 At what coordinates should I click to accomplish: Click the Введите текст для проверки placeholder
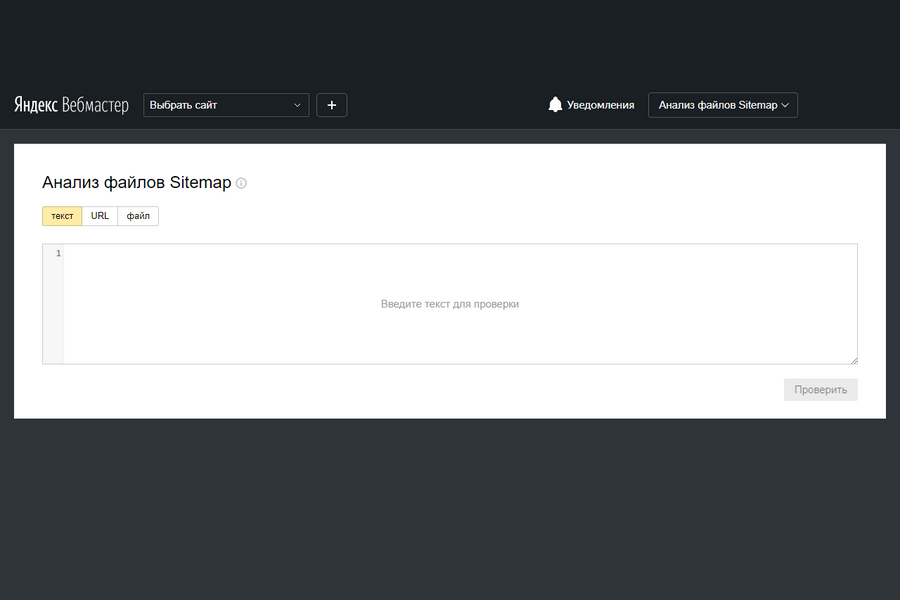pos(450,304)
